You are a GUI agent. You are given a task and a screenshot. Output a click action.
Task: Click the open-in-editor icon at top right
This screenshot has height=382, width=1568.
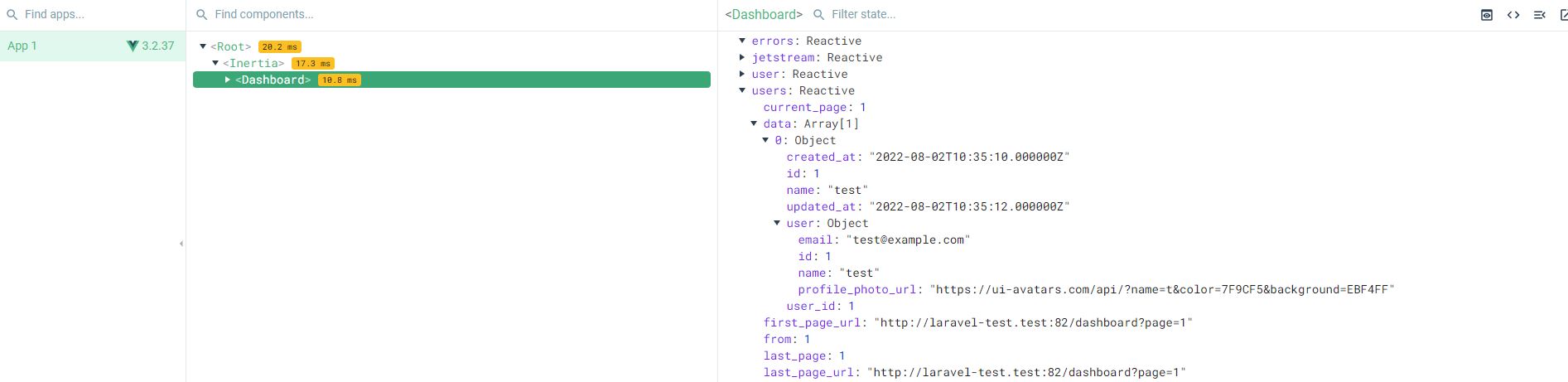1564,15
